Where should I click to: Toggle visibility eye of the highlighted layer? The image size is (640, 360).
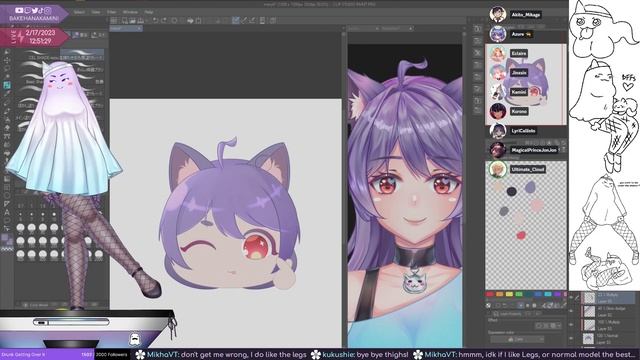click(x=571, y=297)
